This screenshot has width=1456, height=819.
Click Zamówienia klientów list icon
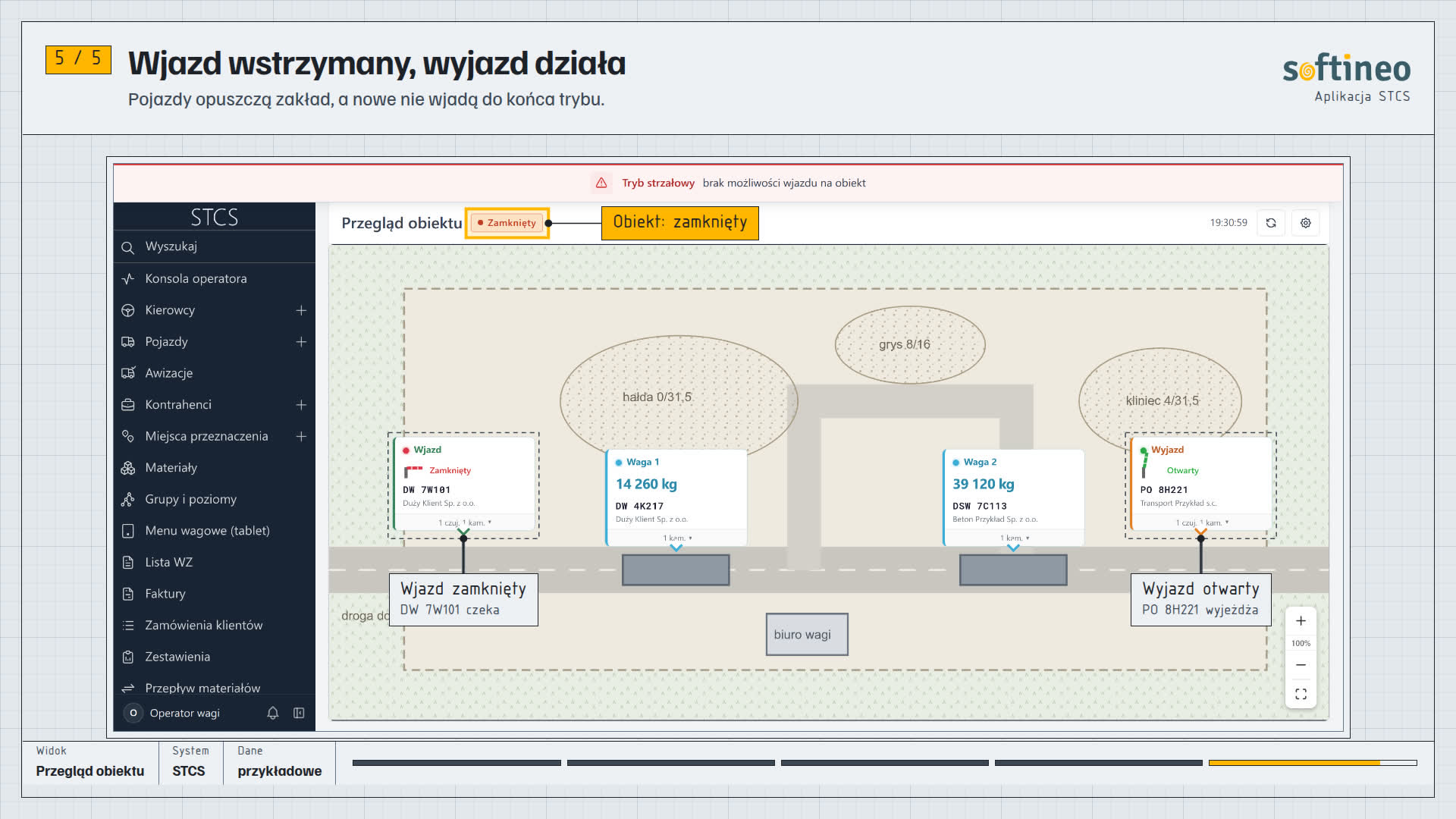(127, 626)
